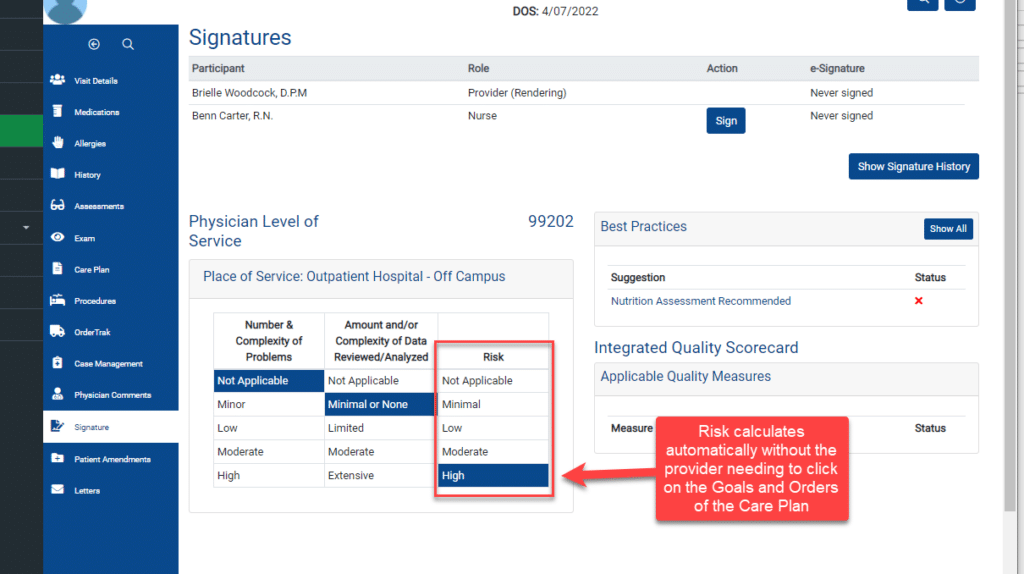Click Show All in Best Practices
The image size is (1024, 574).
(x=948, y=229)
